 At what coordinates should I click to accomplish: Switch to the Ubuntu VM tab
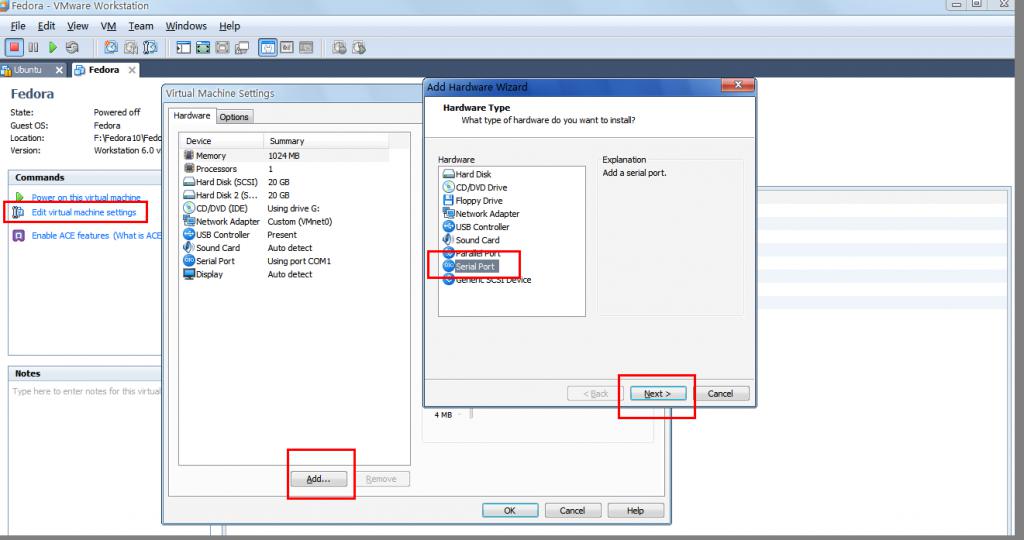(x=27, y=70)
